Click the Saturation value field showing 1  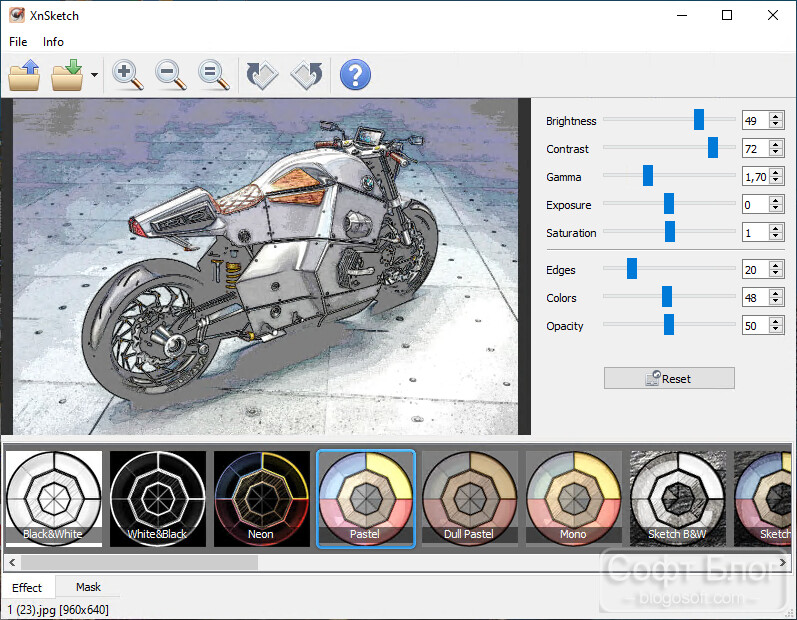click(x=755, y=232)
